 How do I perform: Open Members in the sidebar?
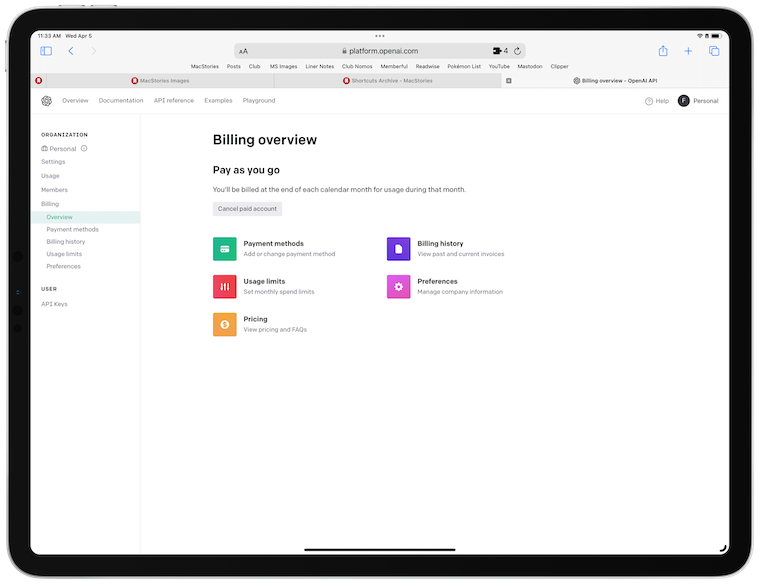[x=54, y=190]
